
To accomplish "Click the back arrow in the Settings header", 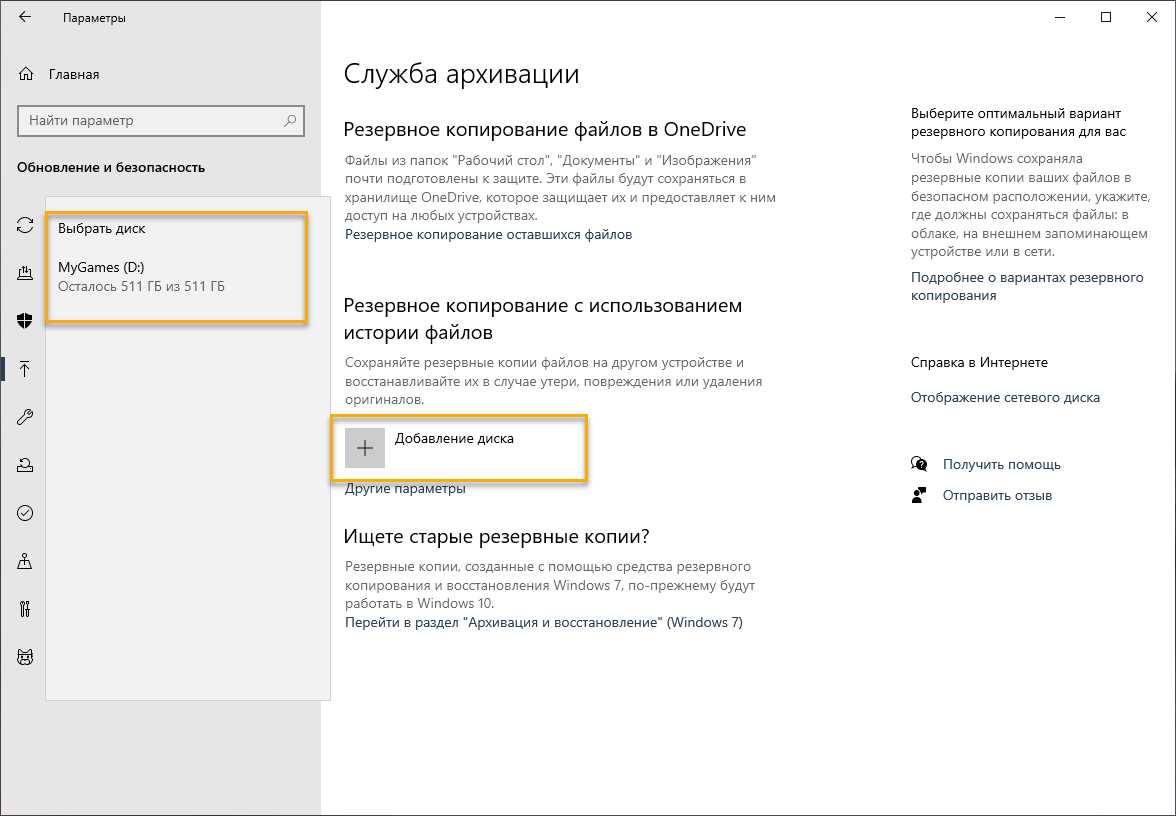I will [25, 18].
